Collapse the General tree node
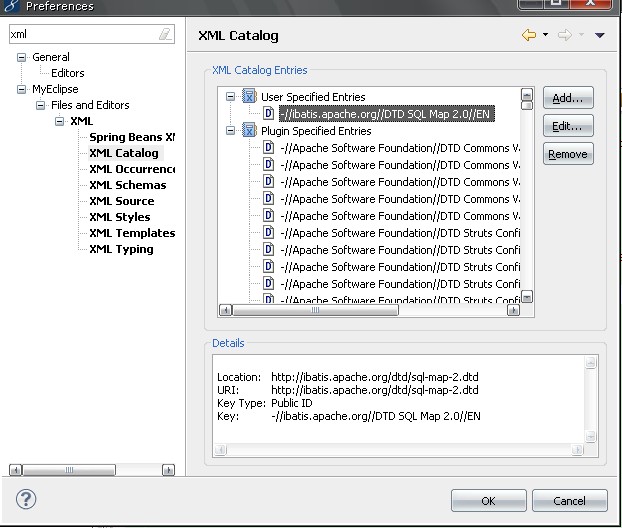The height and width of the screenshot is (528, 622). 21,58
